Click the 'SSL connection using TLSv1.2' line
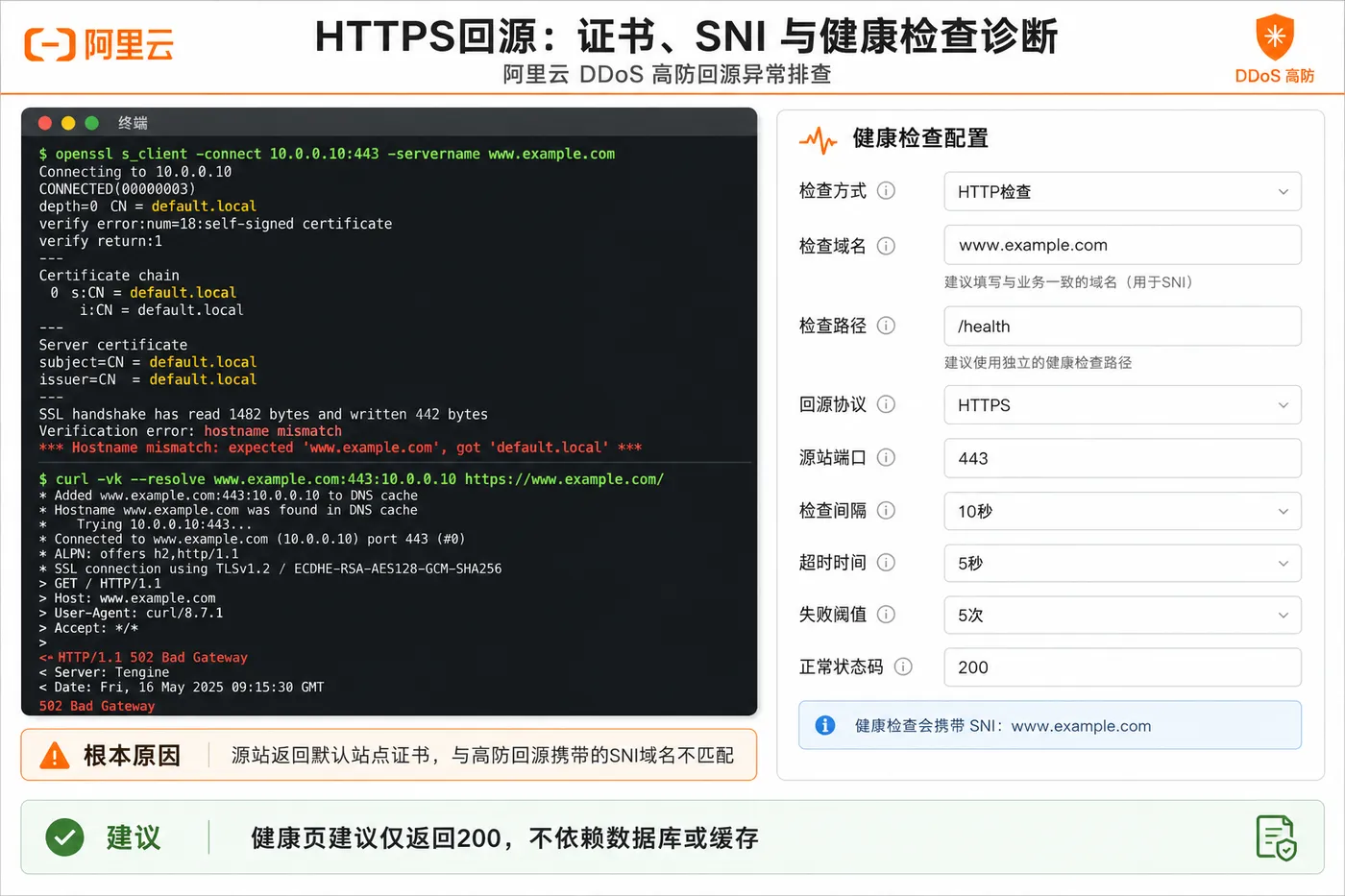Screen dimensions: 1345x896 click(270, 569)
